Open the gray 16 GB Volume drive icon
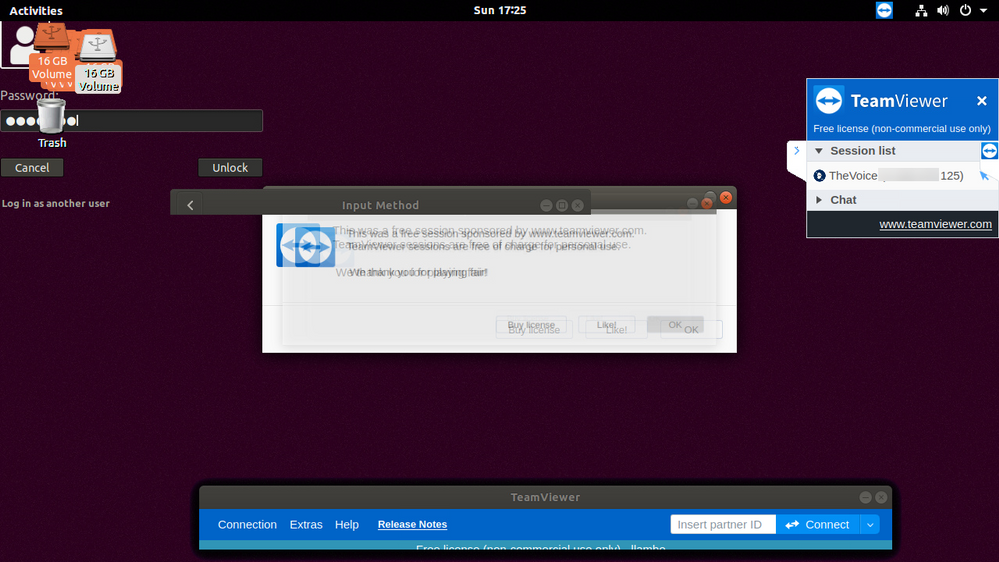The height and width of the screenshot is (562, 999). [99, 62]
